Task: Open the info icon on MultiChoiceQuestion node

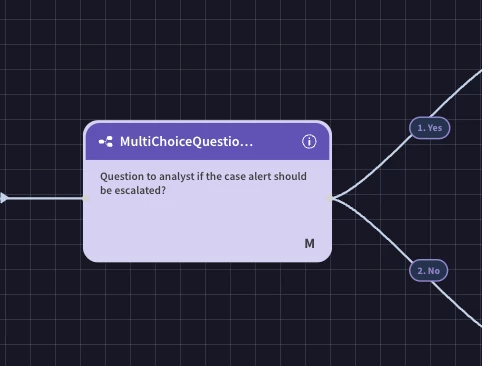Action: pos(309,142)
